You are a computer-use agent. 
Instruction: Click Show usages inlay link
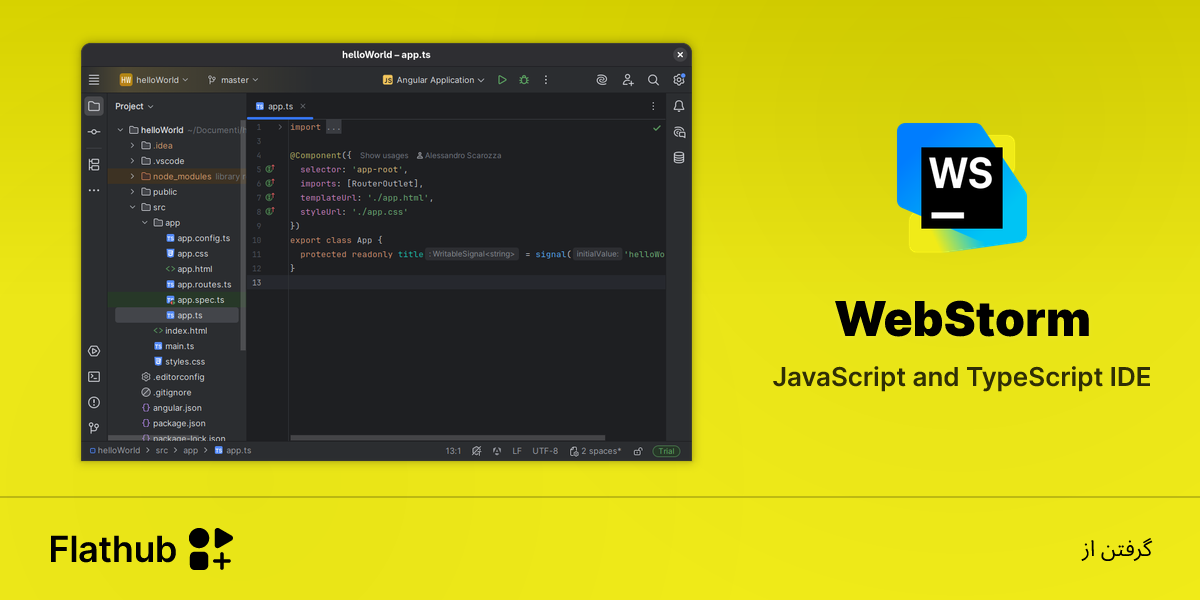click(384, 156)
